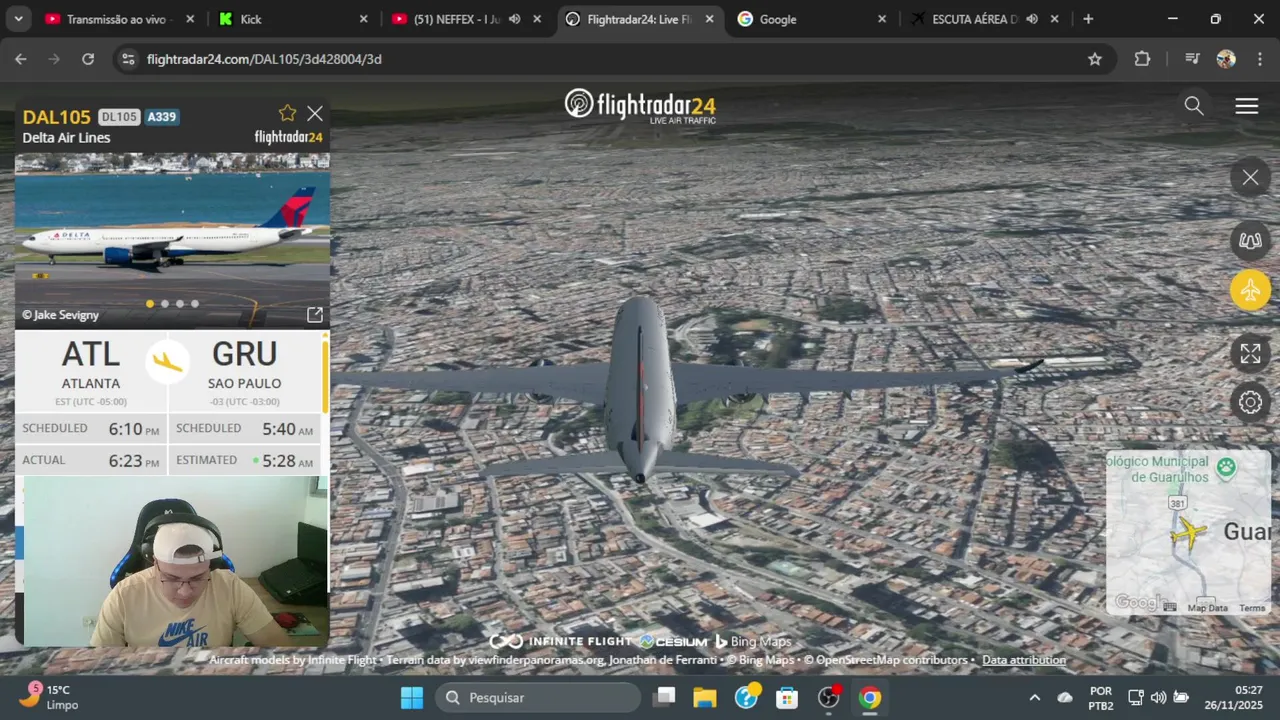The width and height of the screenshot is (1280, 720).
Task: Toggle fullscreen for the 3D view
Action: pyautogui.click(x=1250, y=353)
